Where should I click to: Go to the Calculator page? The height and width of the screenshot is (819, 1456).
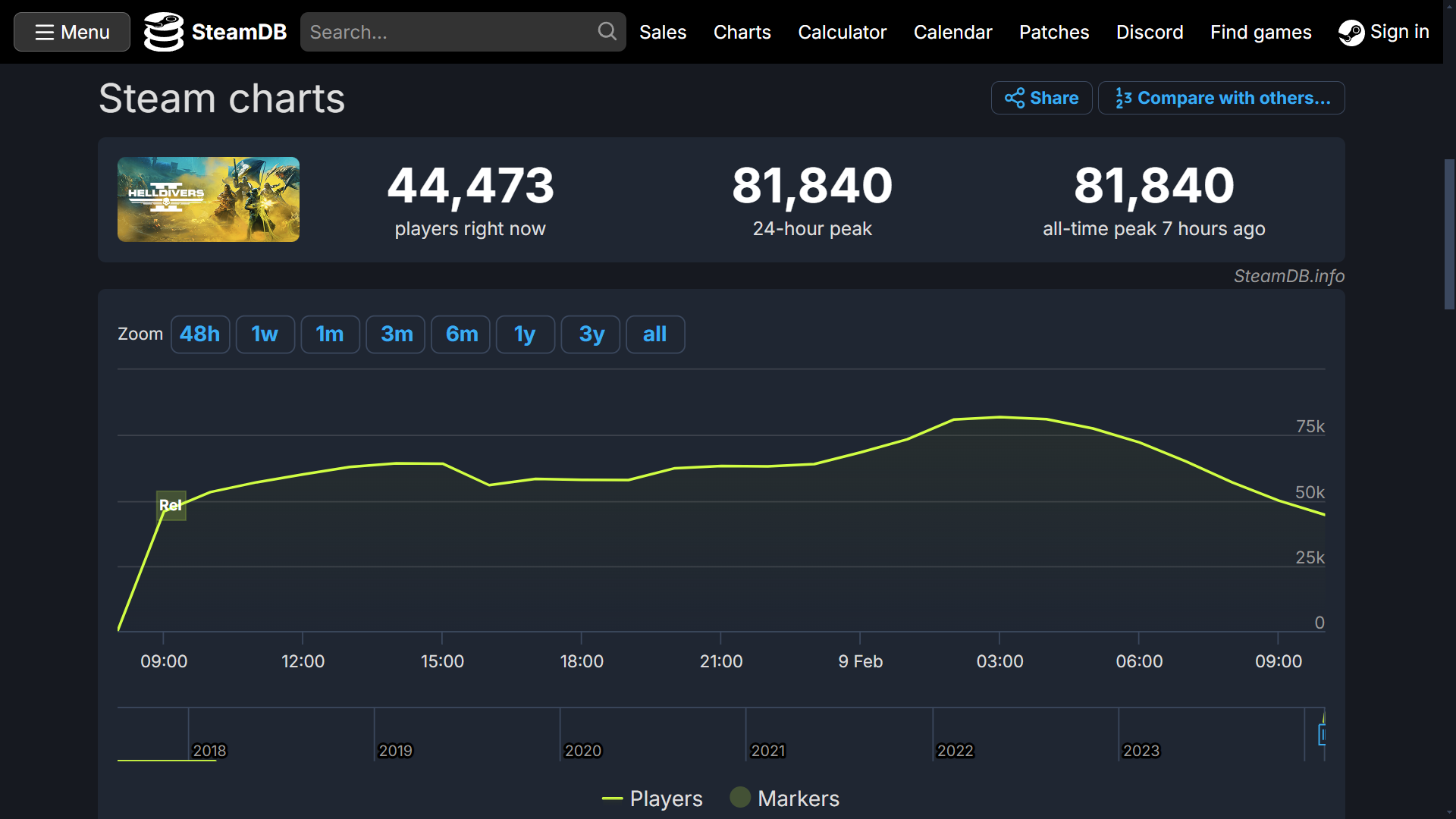point(842,32)
